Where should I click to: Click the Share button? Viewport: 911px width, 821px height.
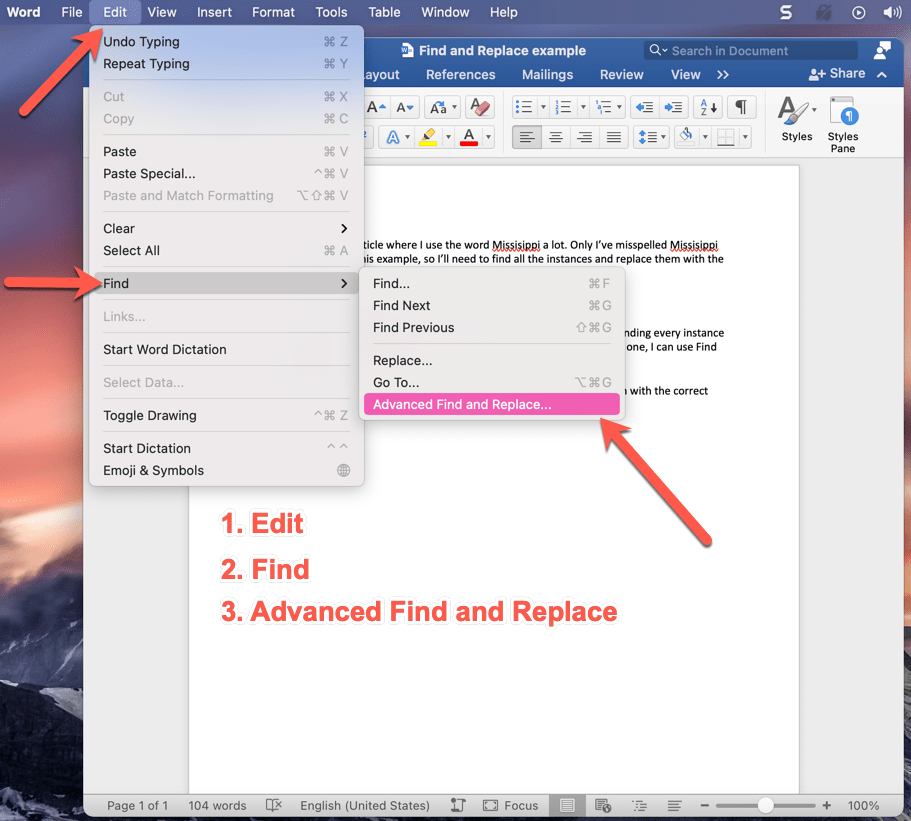pyautogui.click(x=837, y=74)
